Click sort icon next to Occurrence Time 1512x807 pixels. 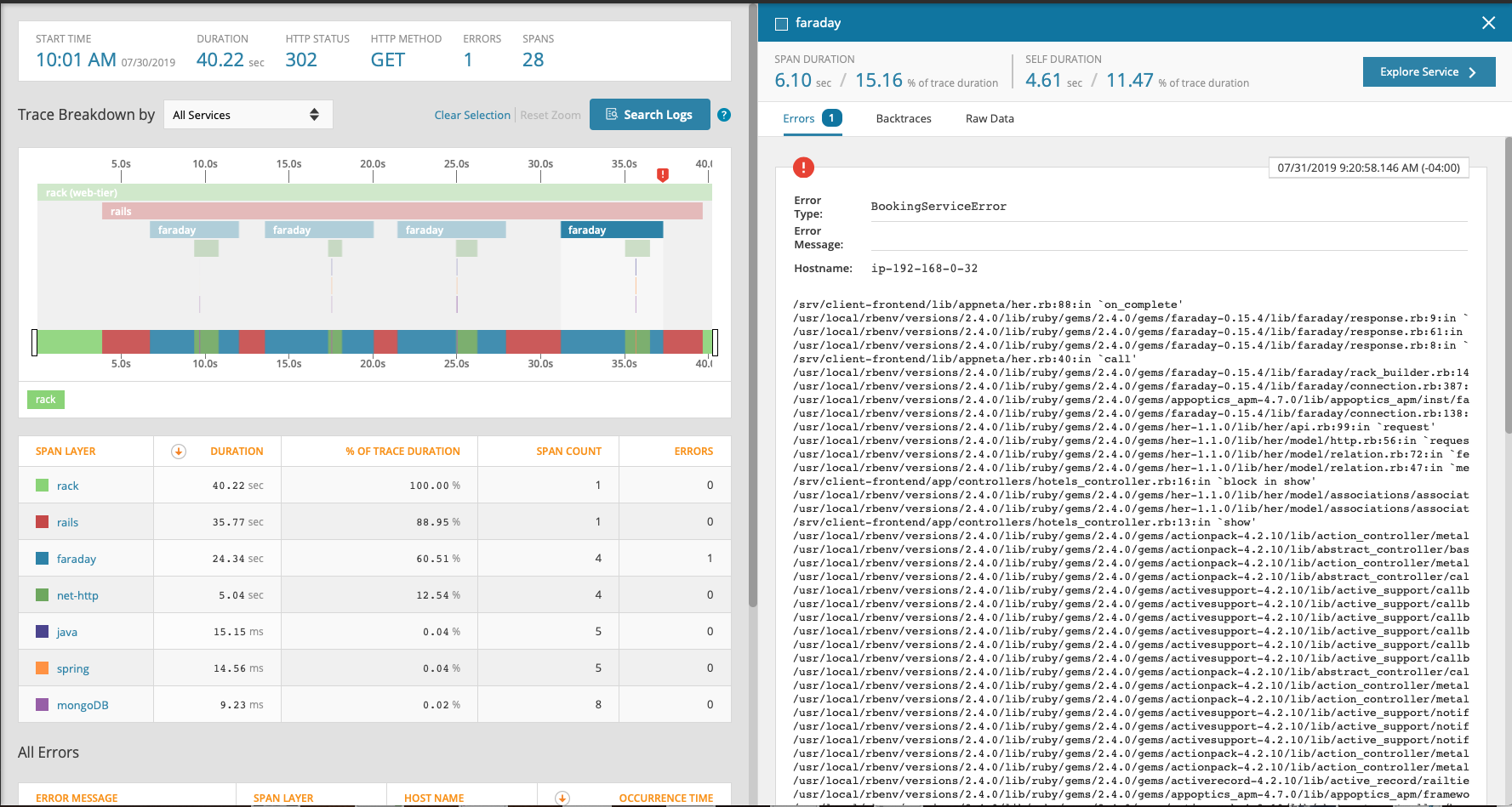pyautogui.click(x=562, y=798)
